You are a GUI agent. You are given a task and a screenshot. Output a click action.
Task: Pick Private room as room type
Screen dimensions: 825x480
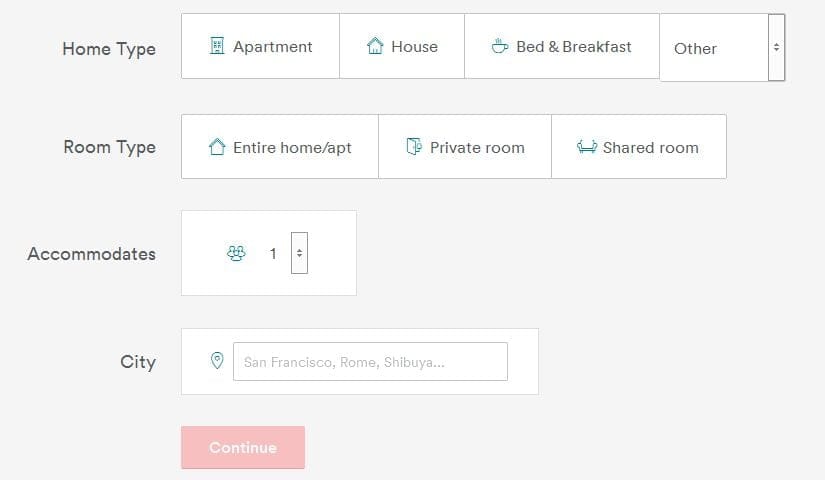click(465, 146)
